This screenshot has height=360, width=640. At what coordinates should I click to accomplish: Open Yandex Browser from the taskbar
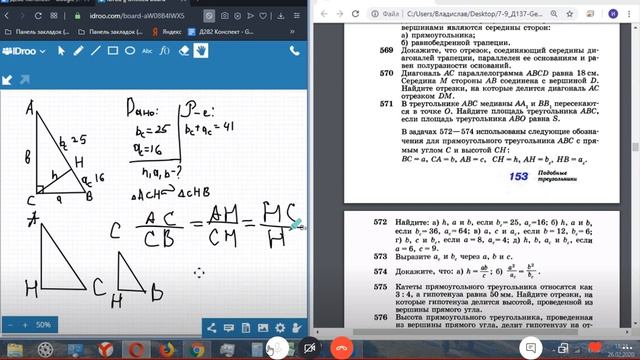point(106,350)
